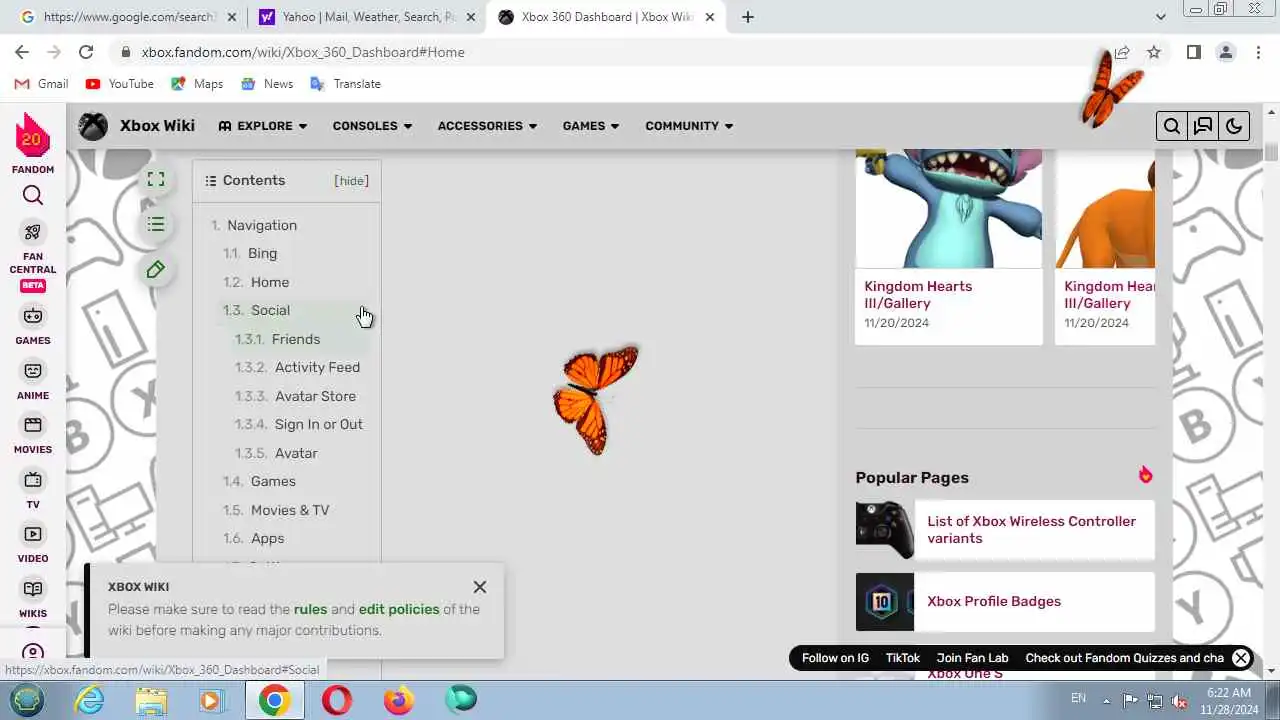Jump to Navigation section in Contents

pyautogui.click(x=262, y=225)
